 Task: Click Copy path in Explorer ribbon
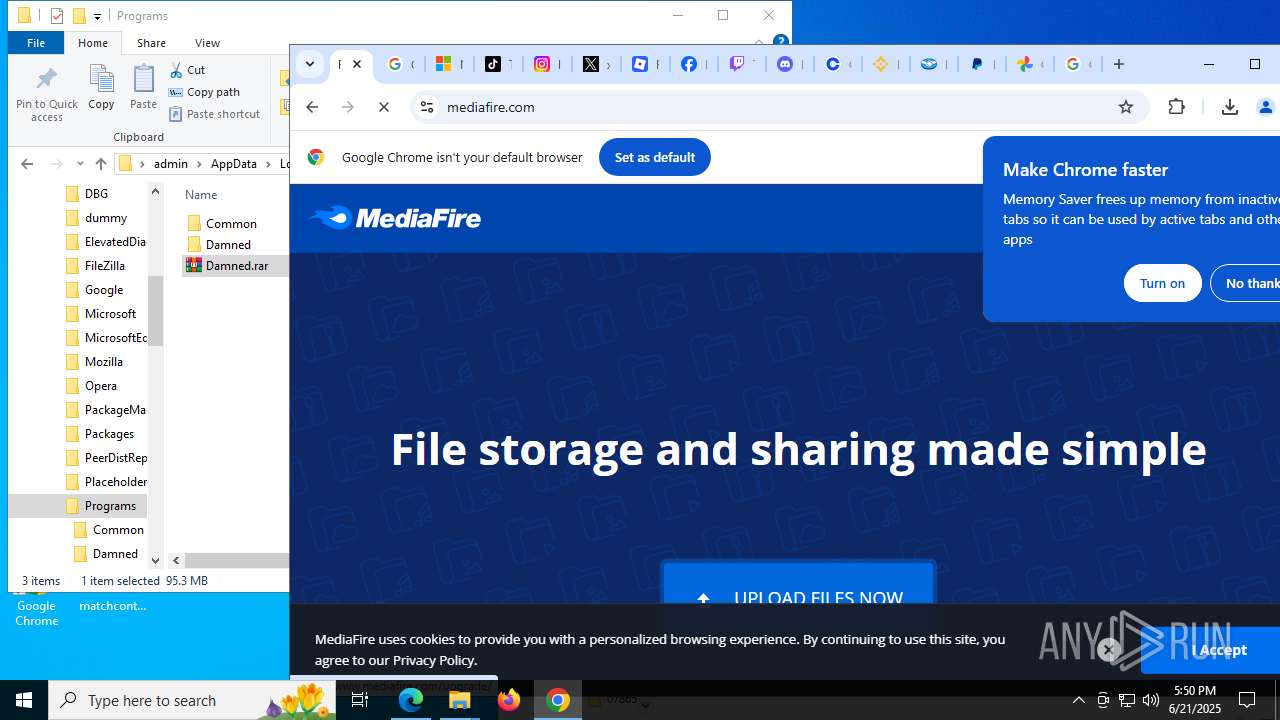[x=205, y=92]
